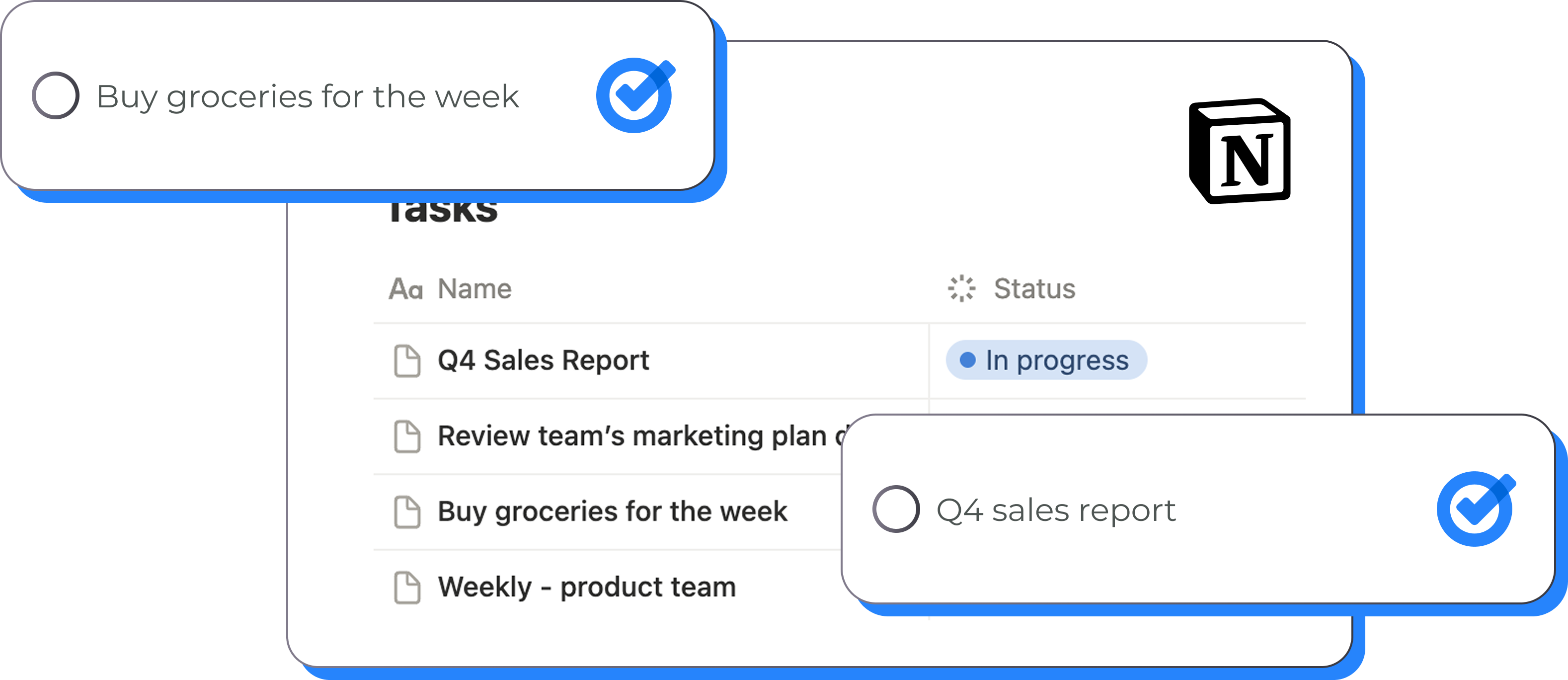Open Weekly - product team row title
The height and width of the screenshot is (680, 1568).
[x=587, y=587]
